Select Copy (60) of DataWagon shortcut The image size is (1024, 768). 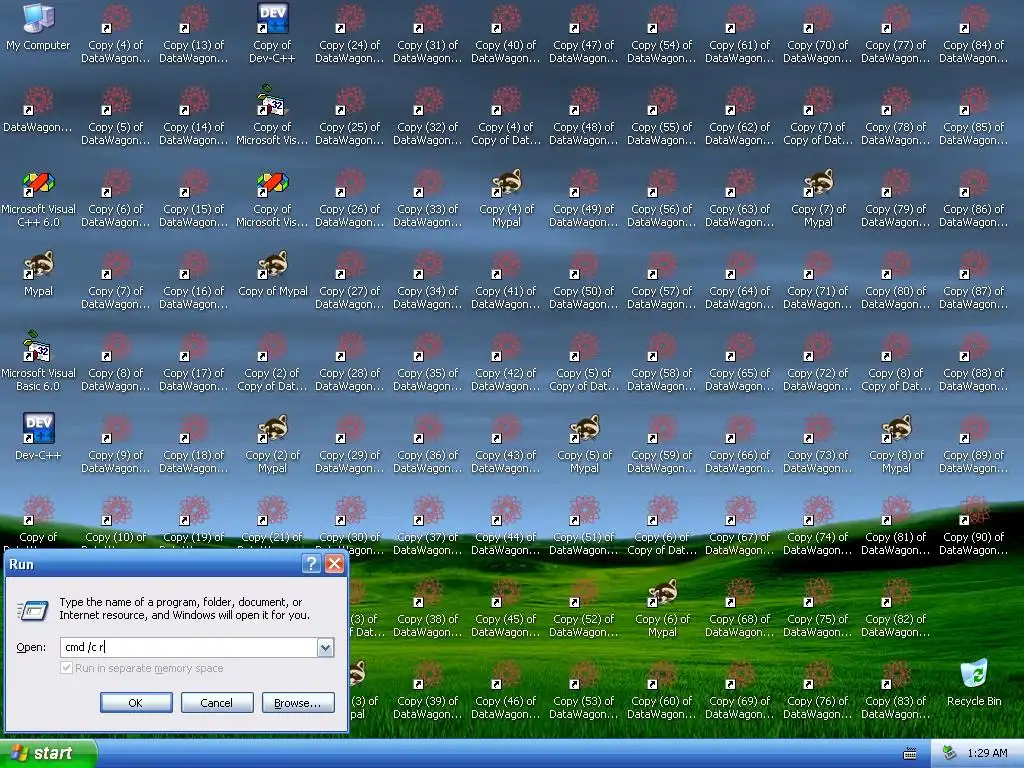(x=662, y=690)
